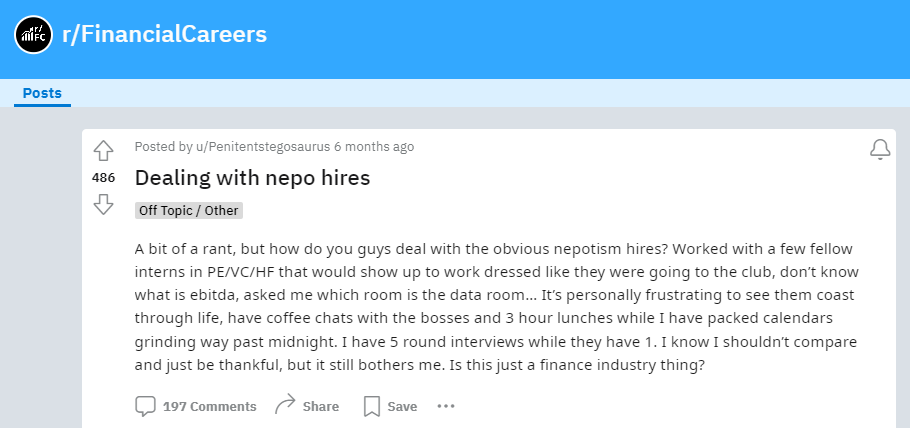The height and width of the screenshot is (428, 910).
Task: Filter by 'Off Topic / Other' flair
Action: [x=189, y=210]
